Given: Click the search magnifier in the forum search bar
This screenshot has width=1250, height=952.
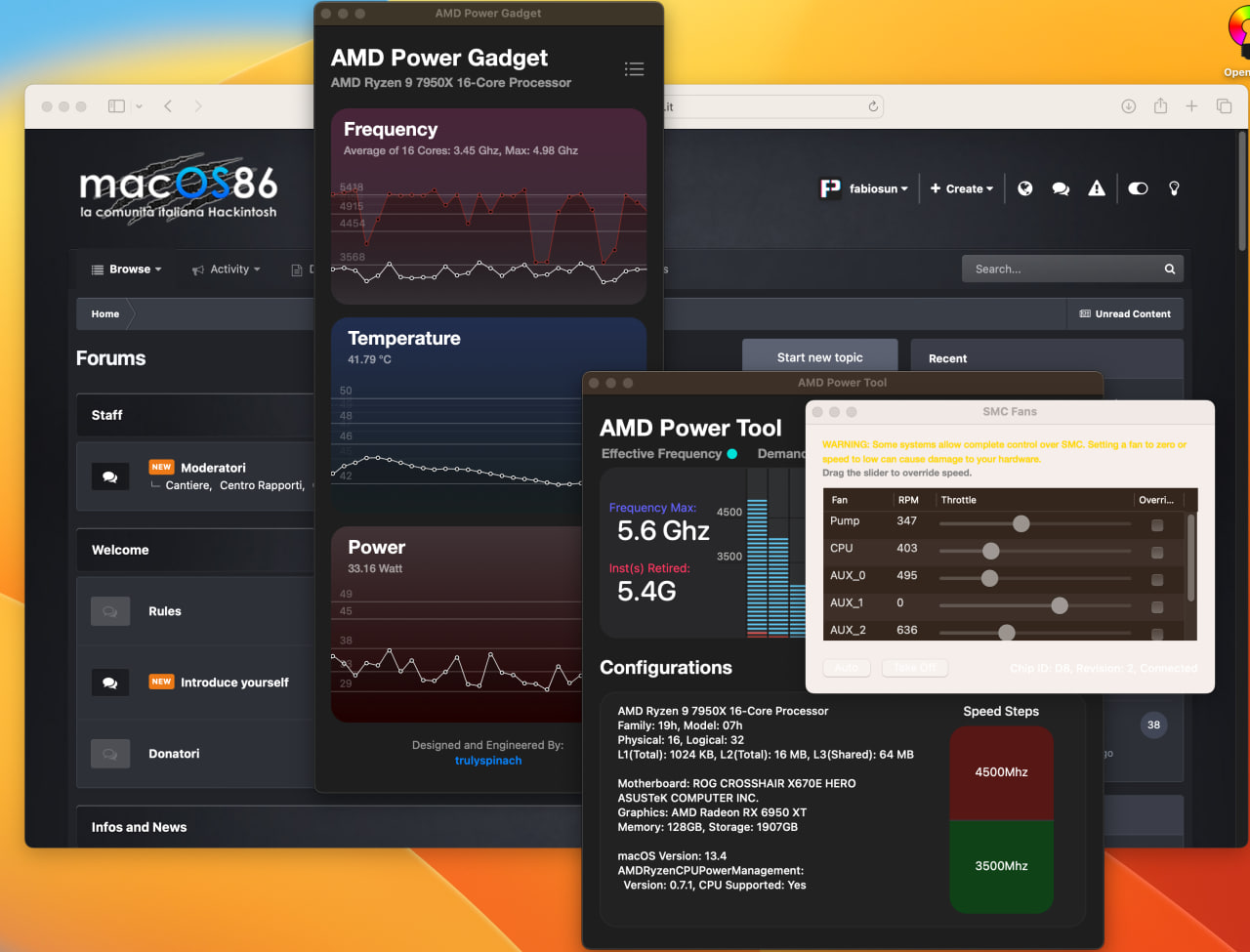Looking at the screenshot, I should pos(1170,269).
